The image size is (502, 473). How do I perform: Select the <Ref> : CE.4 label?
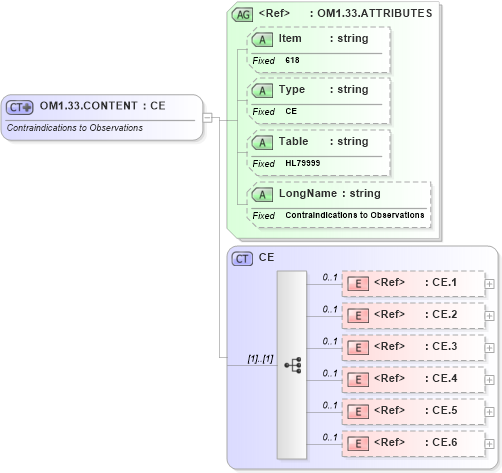pyautogui.click(x=415, y=378)
